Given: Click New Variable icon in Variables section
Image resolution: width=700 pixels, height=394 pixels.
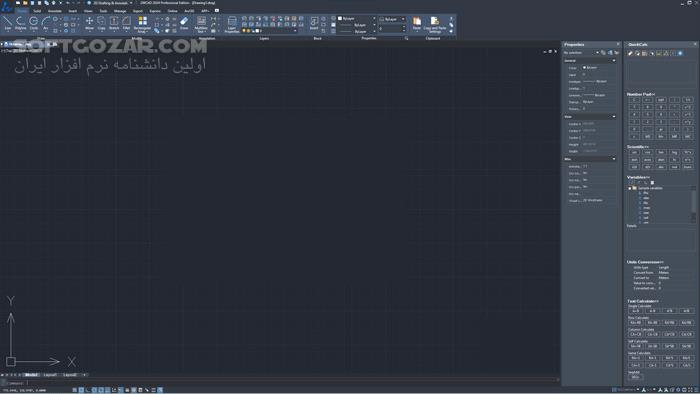Looking at the screenshot, I should [x=631, y=182].
